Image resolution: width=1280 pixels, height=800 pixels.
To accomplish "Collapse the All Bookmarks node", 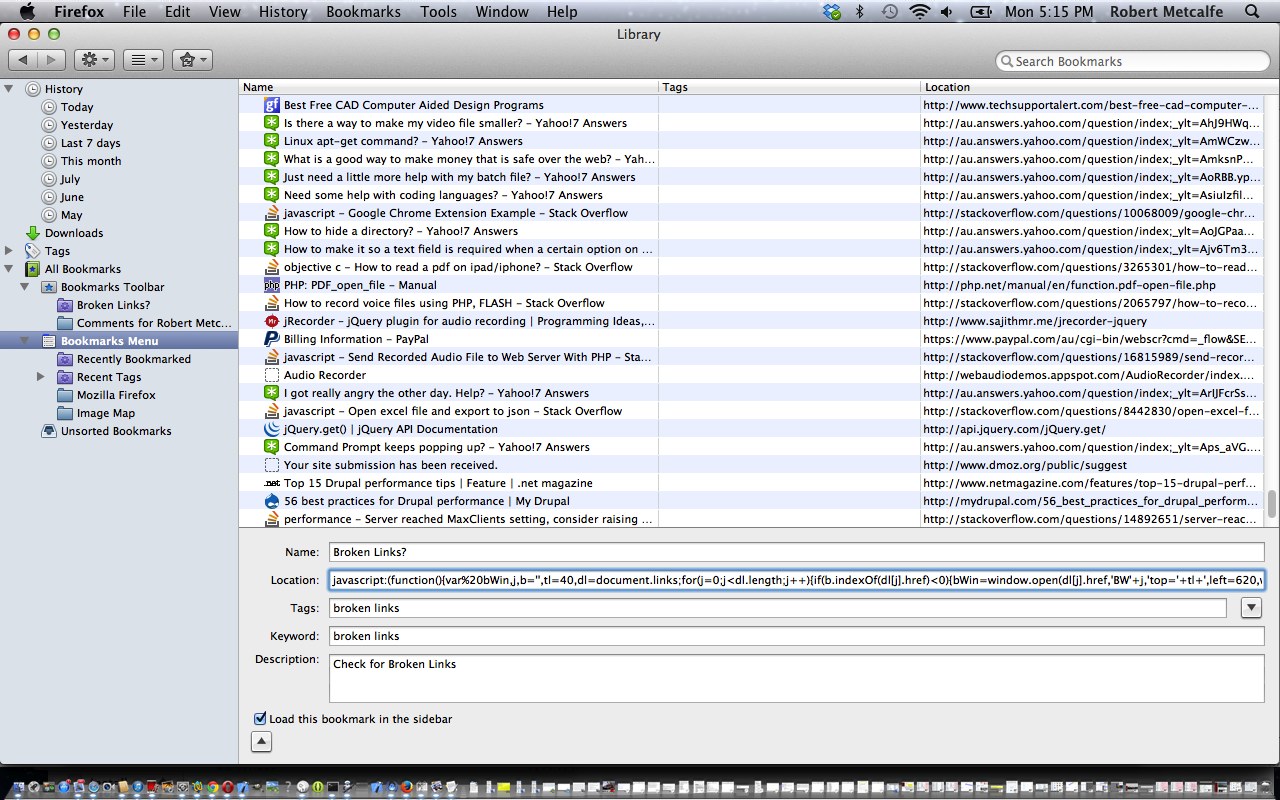I will click(9, 269).
